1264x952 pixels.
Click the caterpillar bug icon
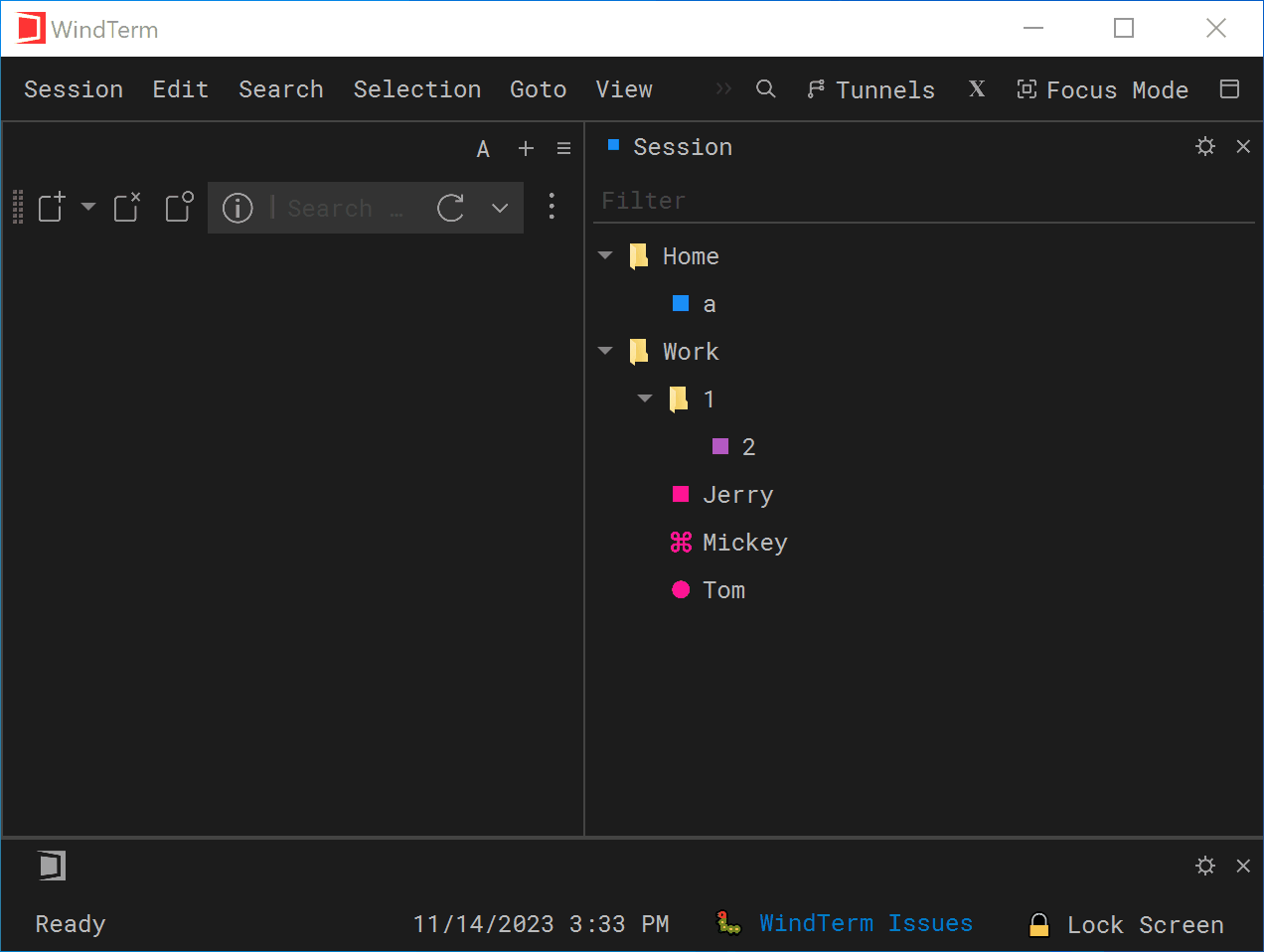coord(729,923)
